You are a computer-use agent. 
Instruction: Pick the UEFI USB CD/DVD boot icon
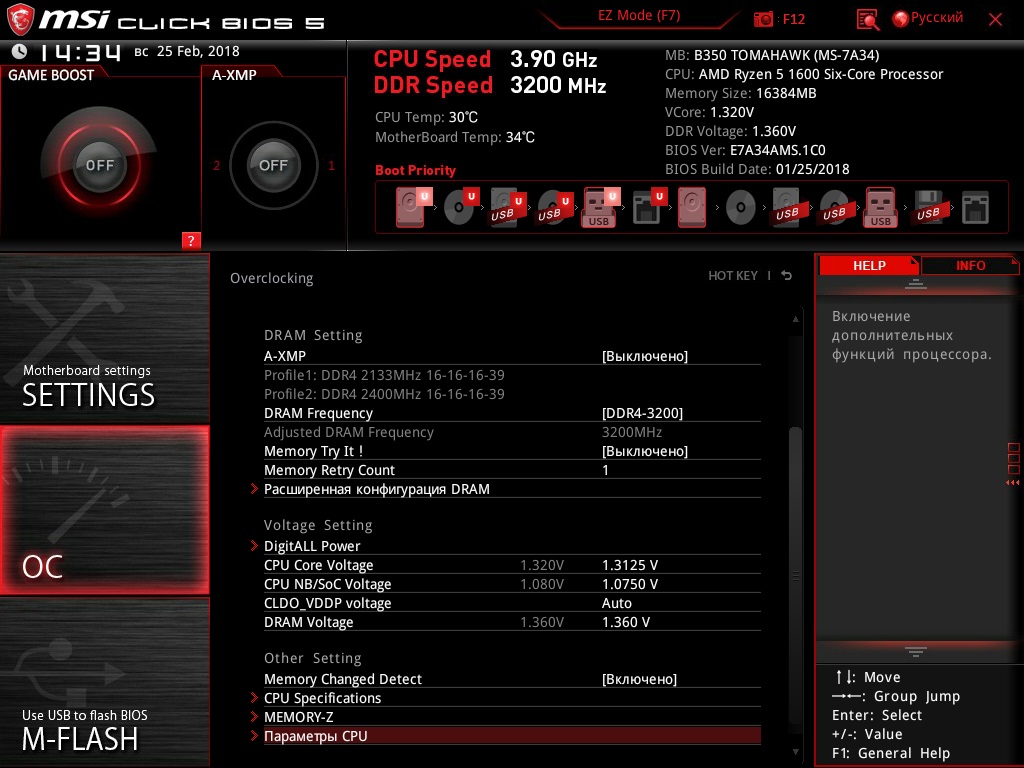point(555,208)
